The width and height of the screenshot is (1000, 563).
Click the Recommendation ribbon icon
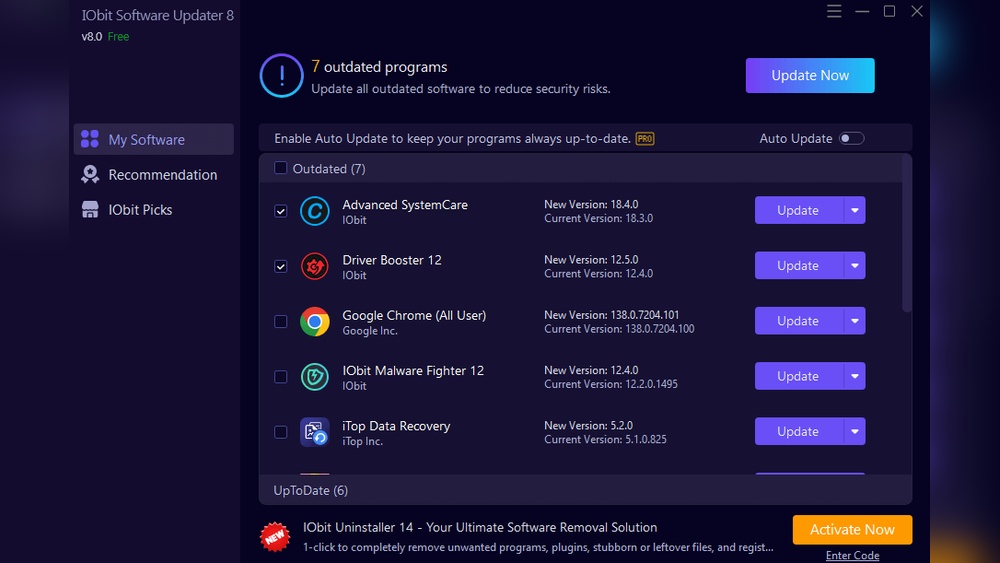click(90, 175)
